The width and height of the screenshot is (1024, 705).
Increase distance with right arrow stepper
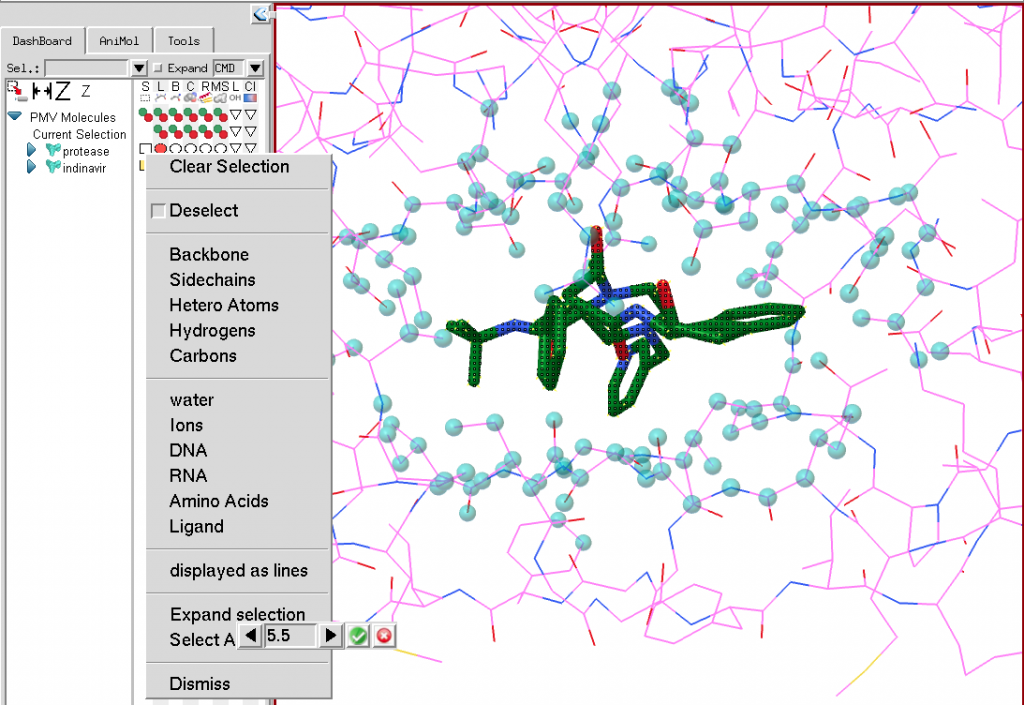[331, 635]
